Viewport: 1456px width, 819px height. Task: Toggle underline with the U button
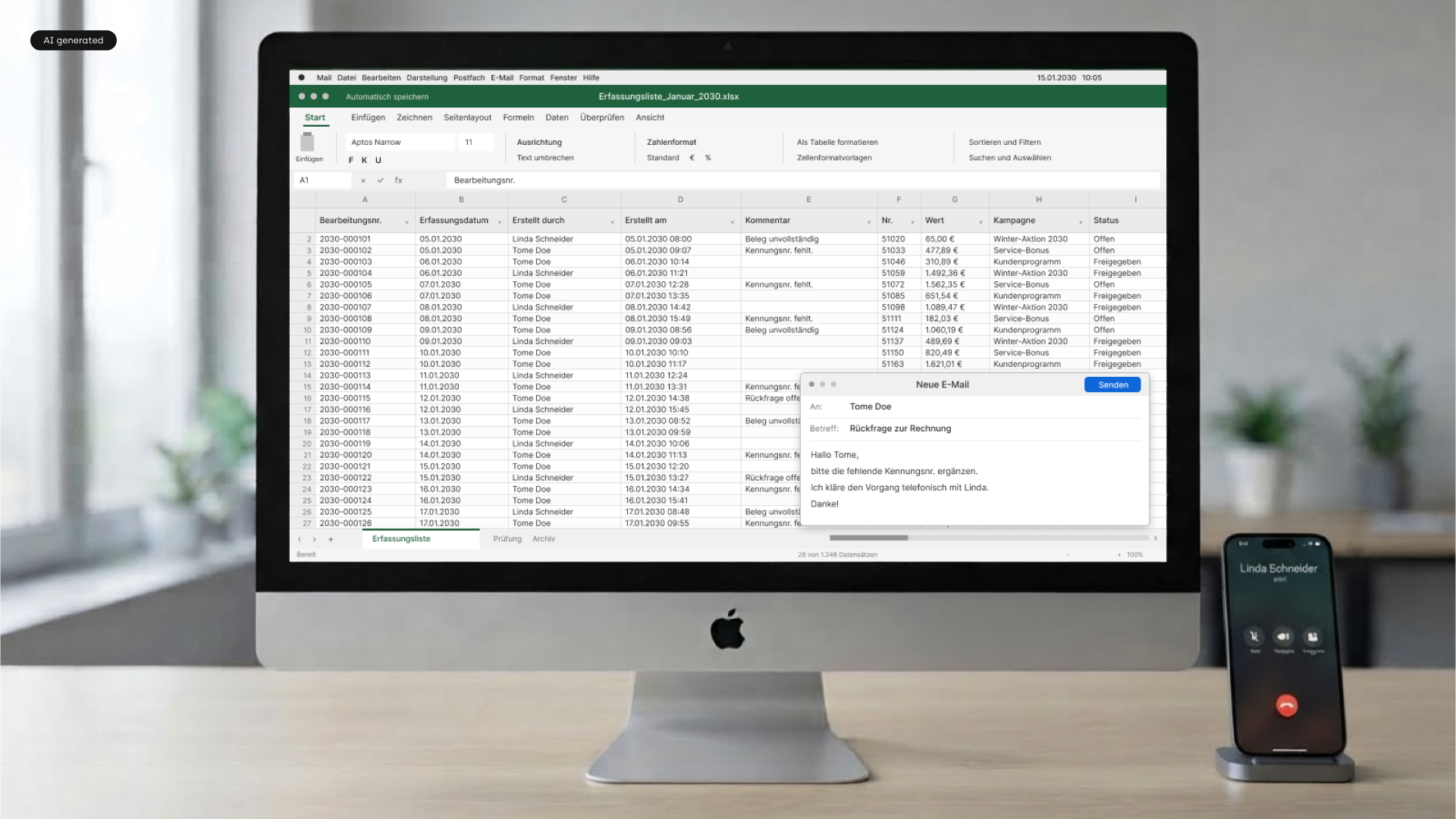(378, 160)
